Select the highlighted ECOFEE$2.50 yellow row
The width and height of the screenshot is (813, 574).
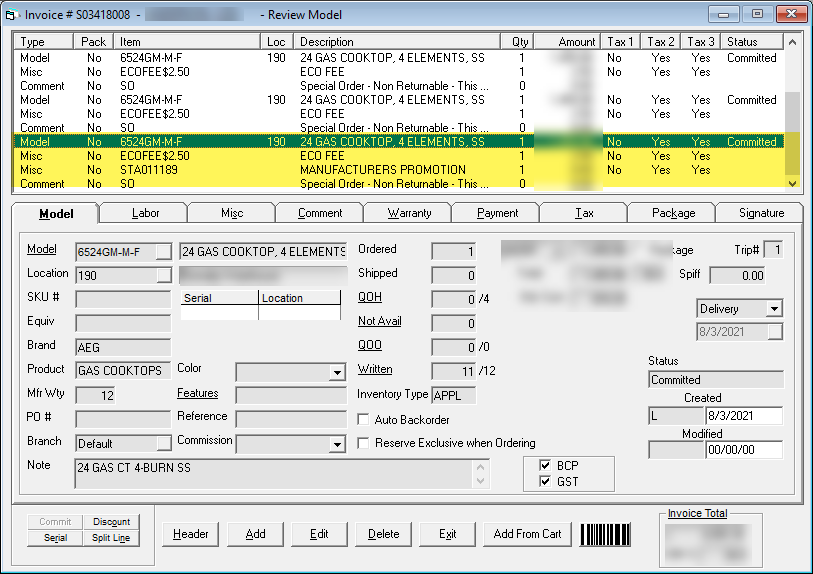pyautogui.click(x=398, y=156)
